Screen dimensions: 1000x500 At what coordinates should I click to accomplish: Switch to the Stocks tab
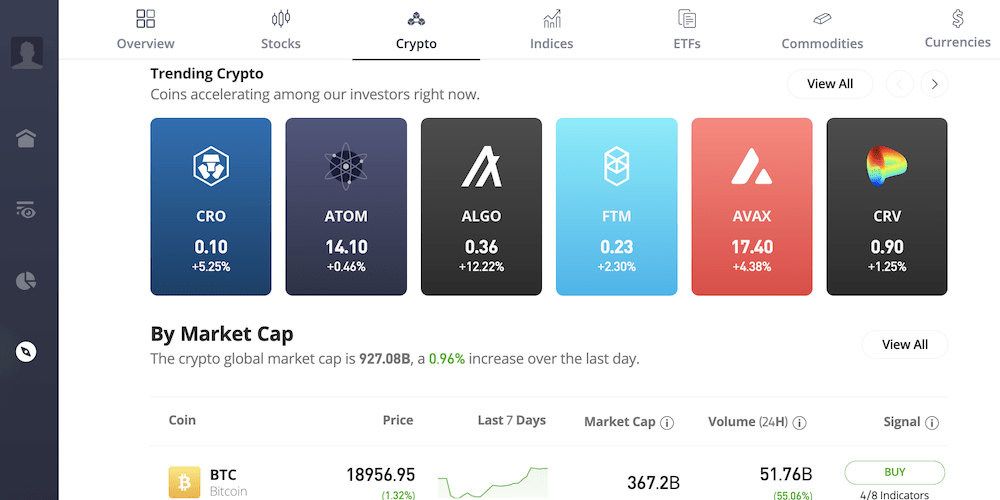281,30
